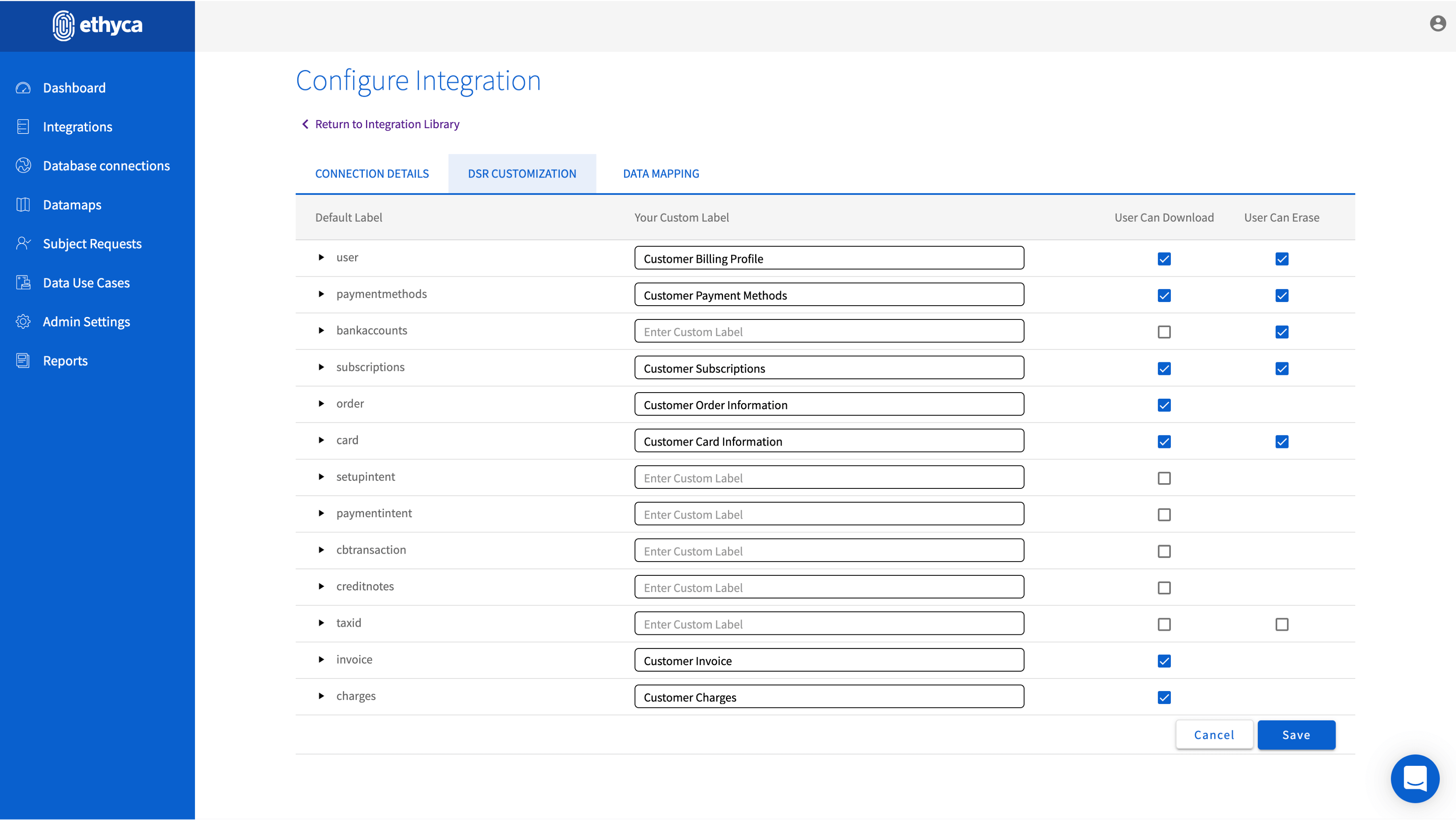This screenshot has width=1456, height=820.
Task: Expand the invoice row triangle
Action: (321, 659)
